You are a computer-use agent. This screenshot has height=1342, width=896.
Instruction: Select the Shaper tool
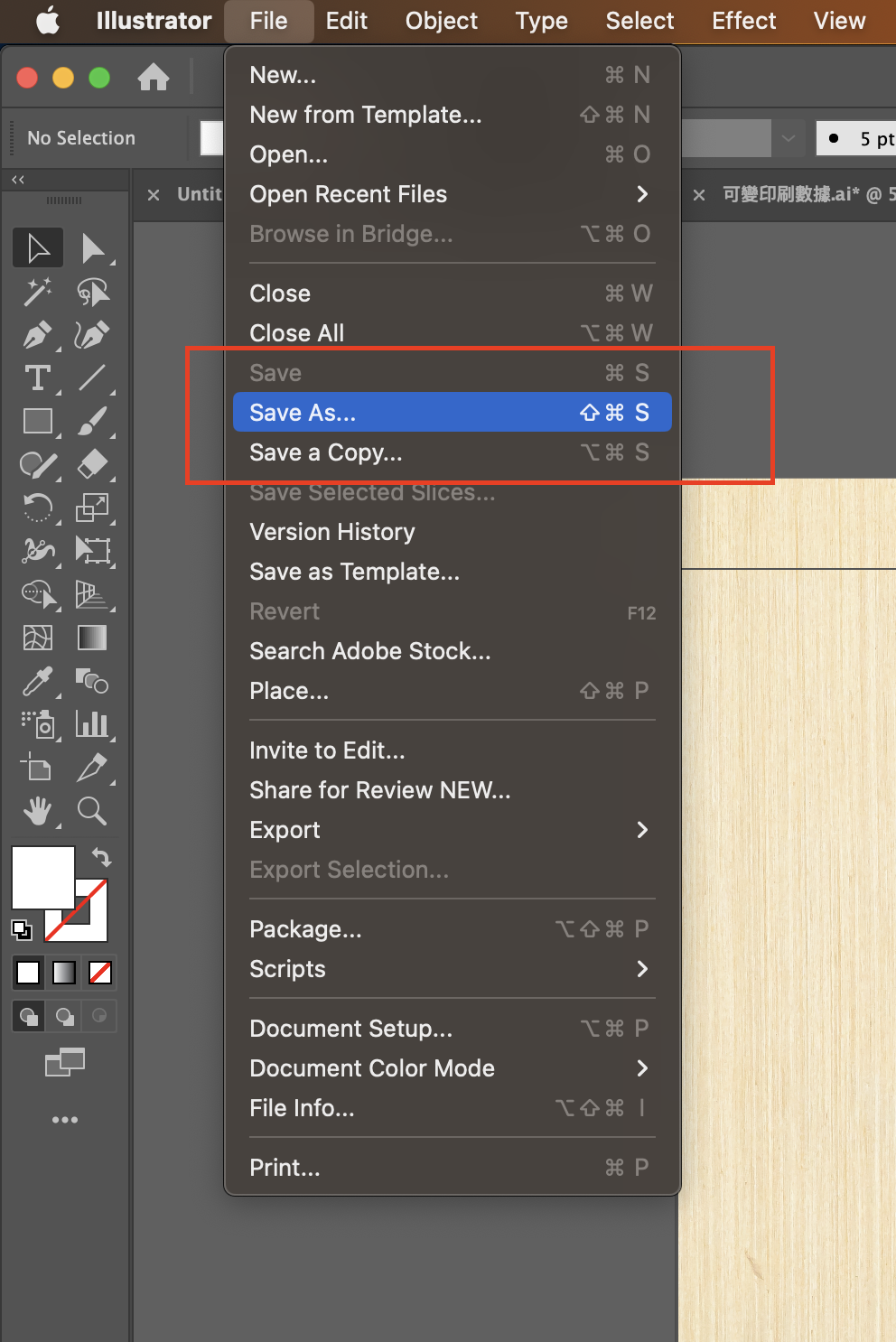click(x=38, y=464)
